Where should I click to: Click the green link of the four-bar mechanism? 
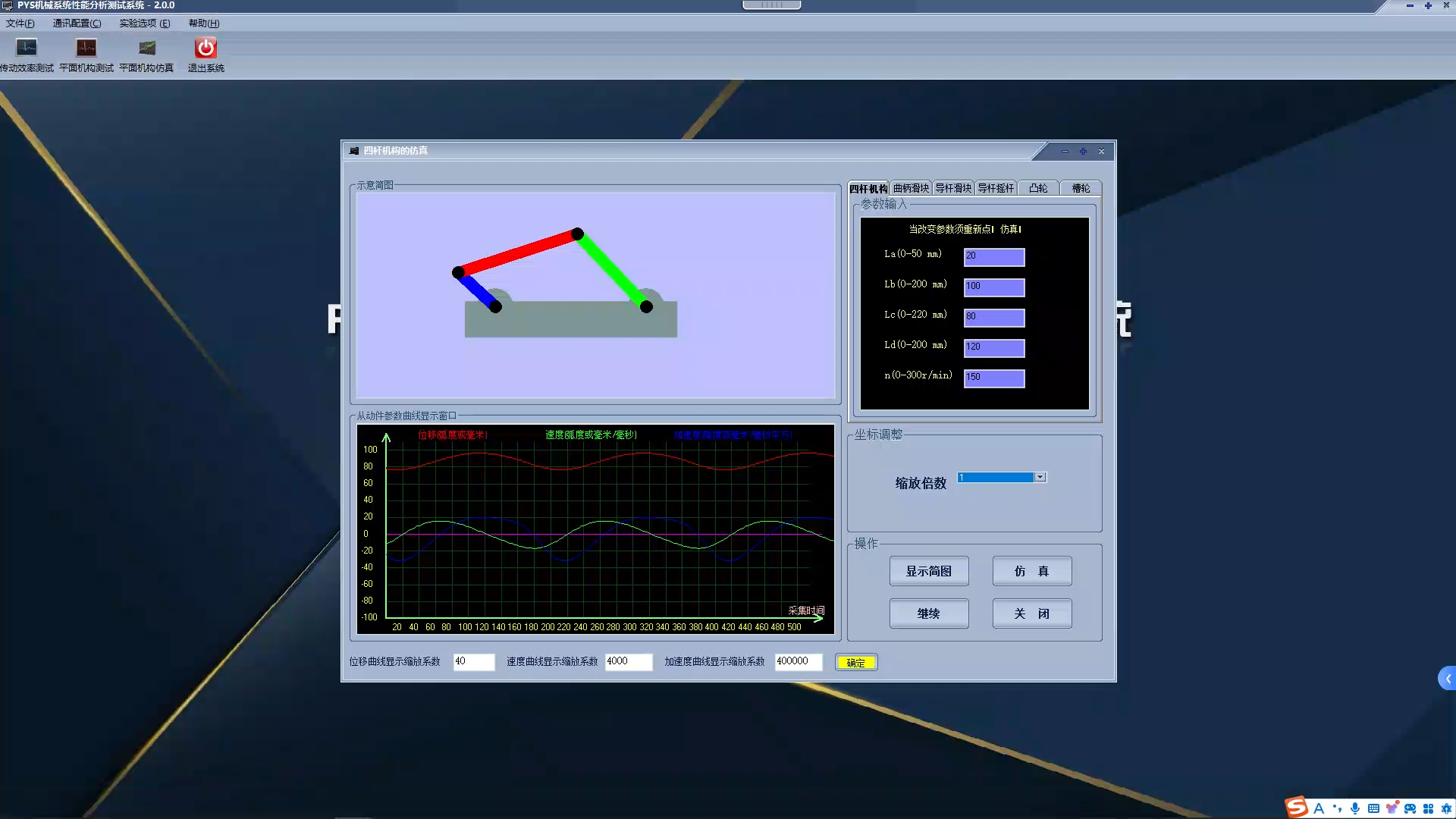point(612,270)
